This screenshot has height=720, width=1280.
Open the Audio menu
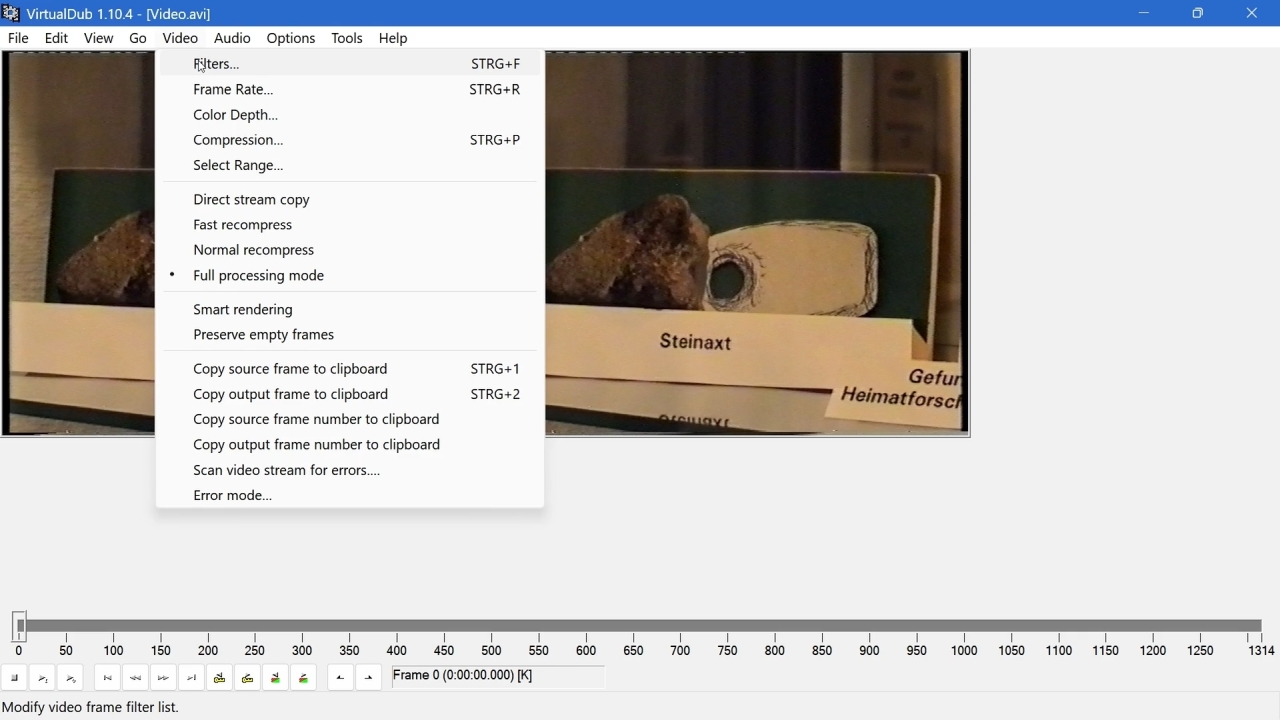(x=232, y=38)
